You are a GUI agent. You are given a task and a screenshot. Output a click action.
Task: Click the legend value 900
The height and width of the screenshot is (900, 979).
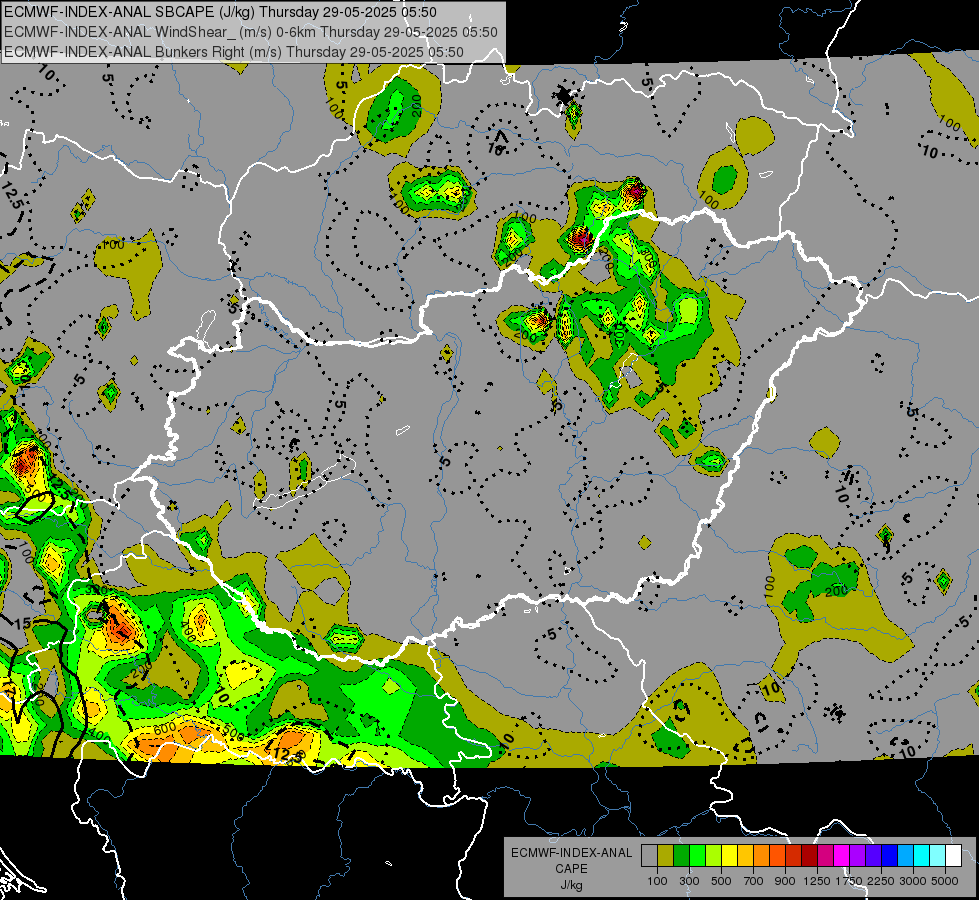tap(785, 881)
